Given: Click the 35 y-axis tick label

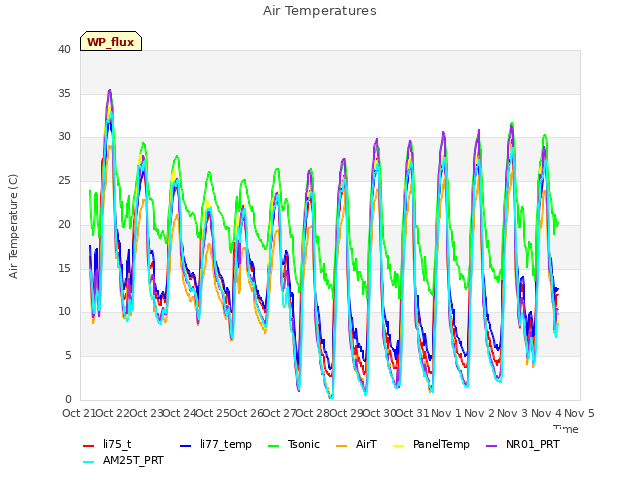Looking at the screenshot, I should coord(64,93).
